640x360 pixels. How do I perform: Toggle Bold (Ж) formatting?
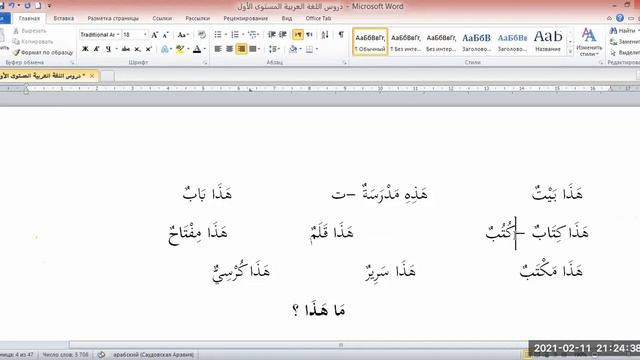tap(85, 49)
